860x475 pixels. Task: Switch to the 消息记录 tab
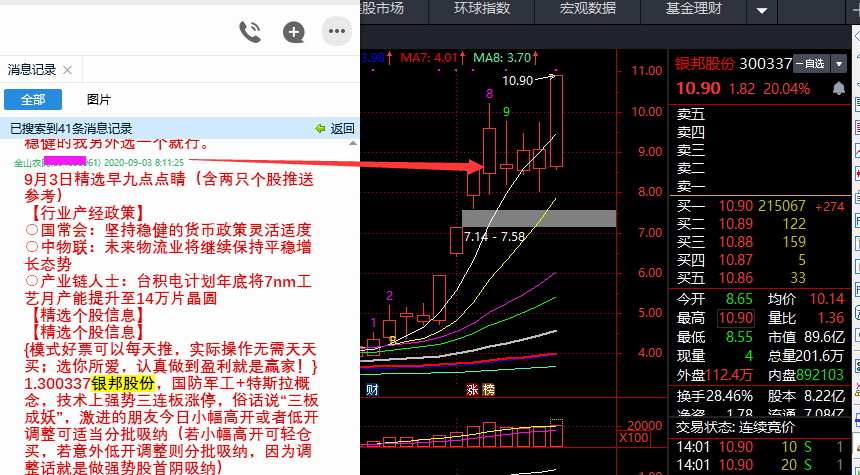click(32, 70)
